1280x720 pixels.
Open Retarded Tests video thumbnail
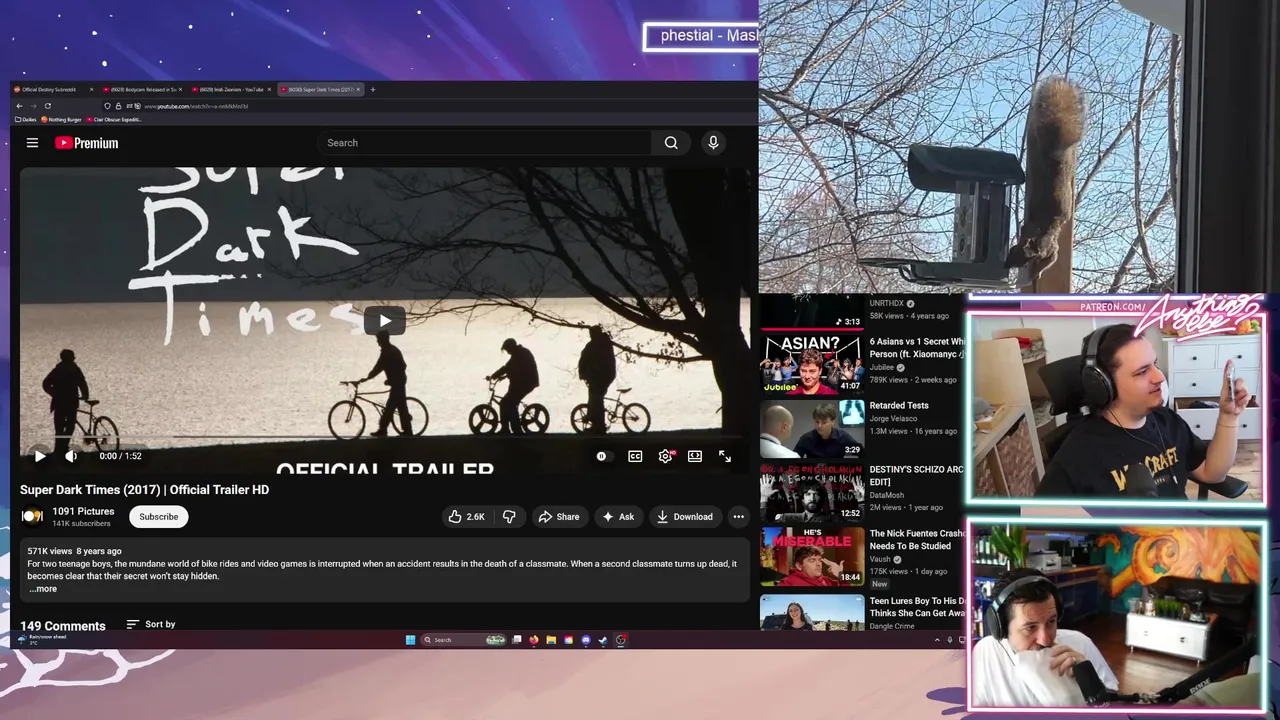tap(812, 428)
